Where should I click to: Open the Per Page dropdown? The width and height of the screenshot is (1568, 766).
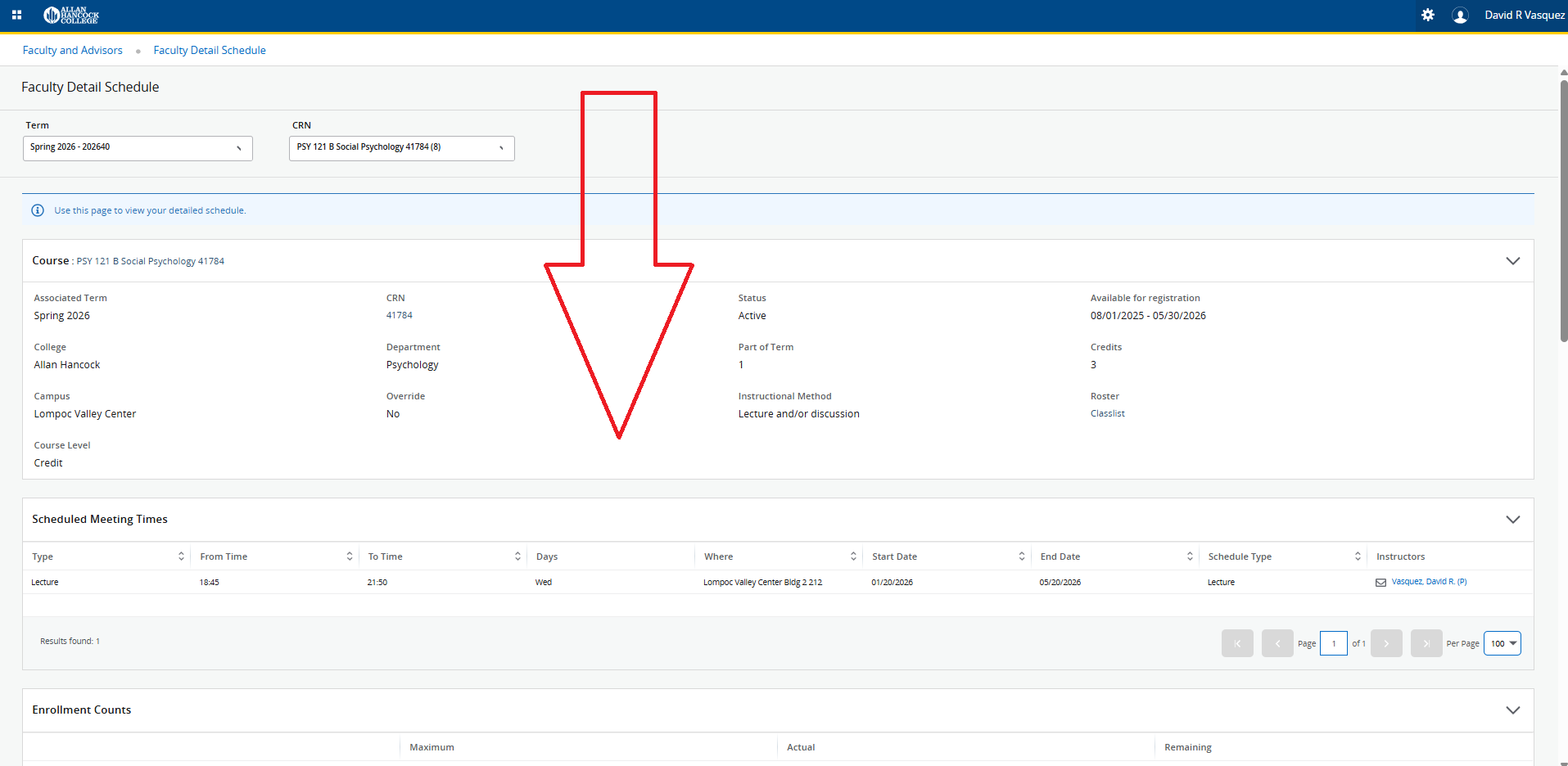coord(1502,643)
